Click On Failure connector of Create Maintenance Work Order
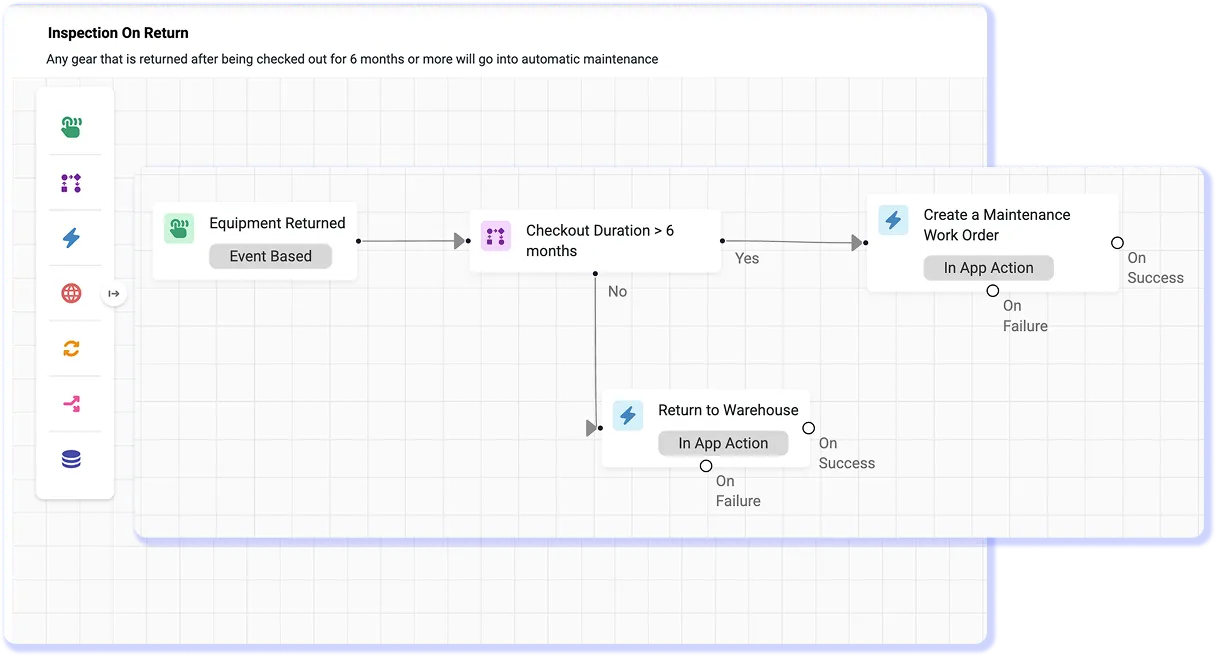The height and width of the screenshot is (656, 1216). point(992,291)
